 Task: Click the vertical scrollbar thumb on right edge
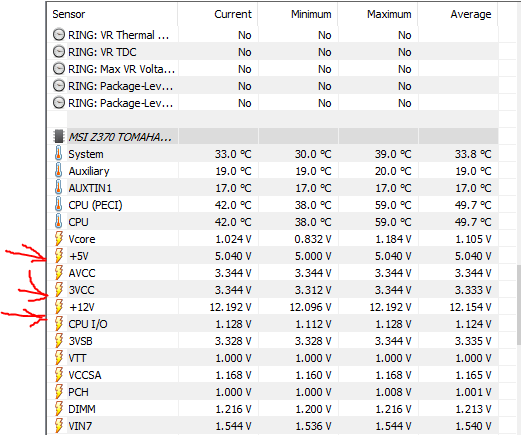[x=519, y=305]
